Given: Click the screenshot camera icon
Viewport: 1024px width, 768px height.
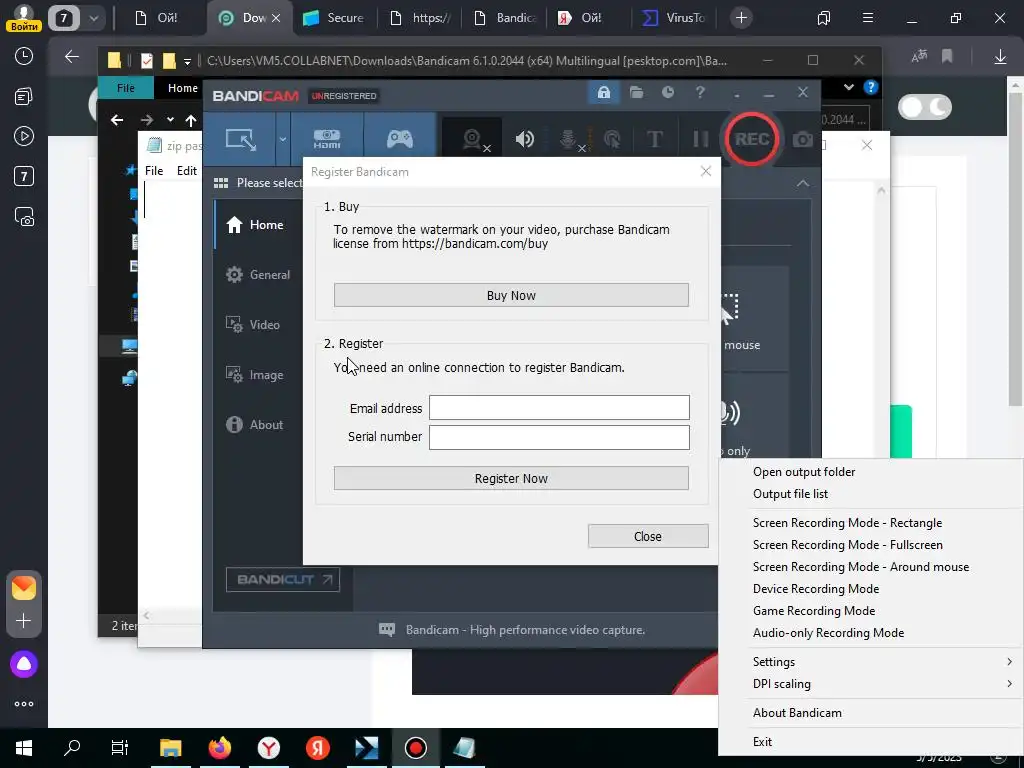Looking at the screenshot, I should pos(803,139).
